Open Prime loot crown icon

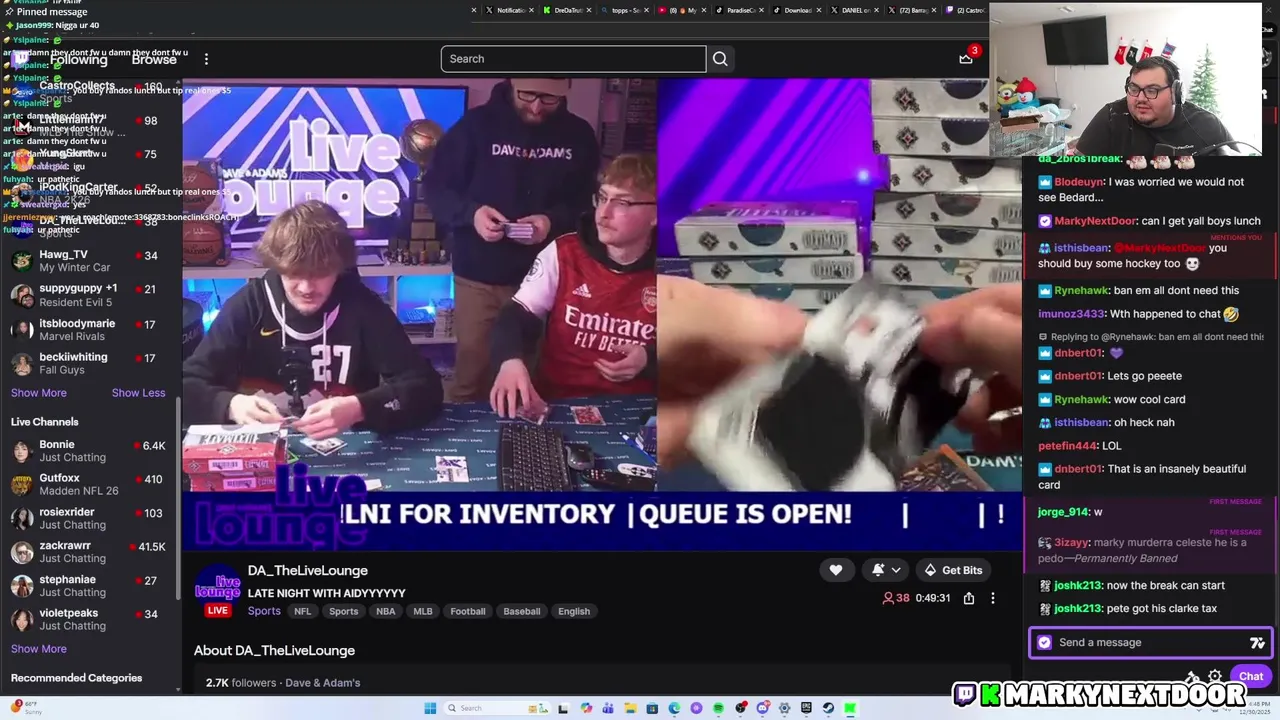(x=966, y=59)
